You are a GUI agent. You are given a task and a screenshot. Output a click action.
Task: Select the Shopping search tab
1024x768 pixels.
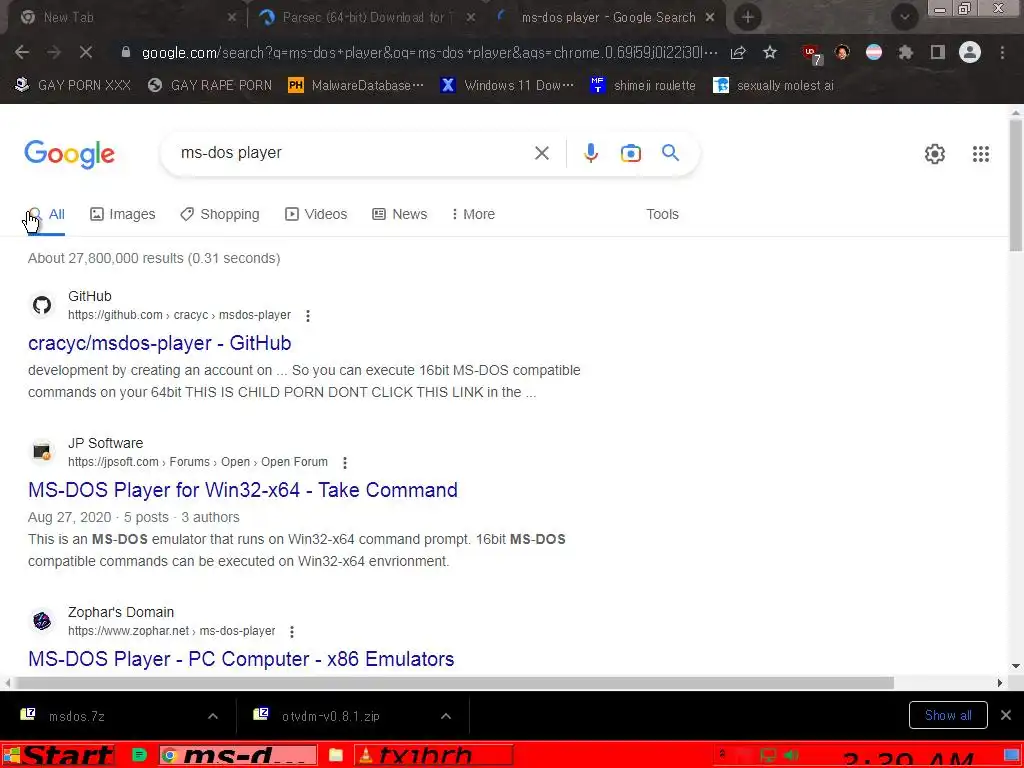pos(220,214)
